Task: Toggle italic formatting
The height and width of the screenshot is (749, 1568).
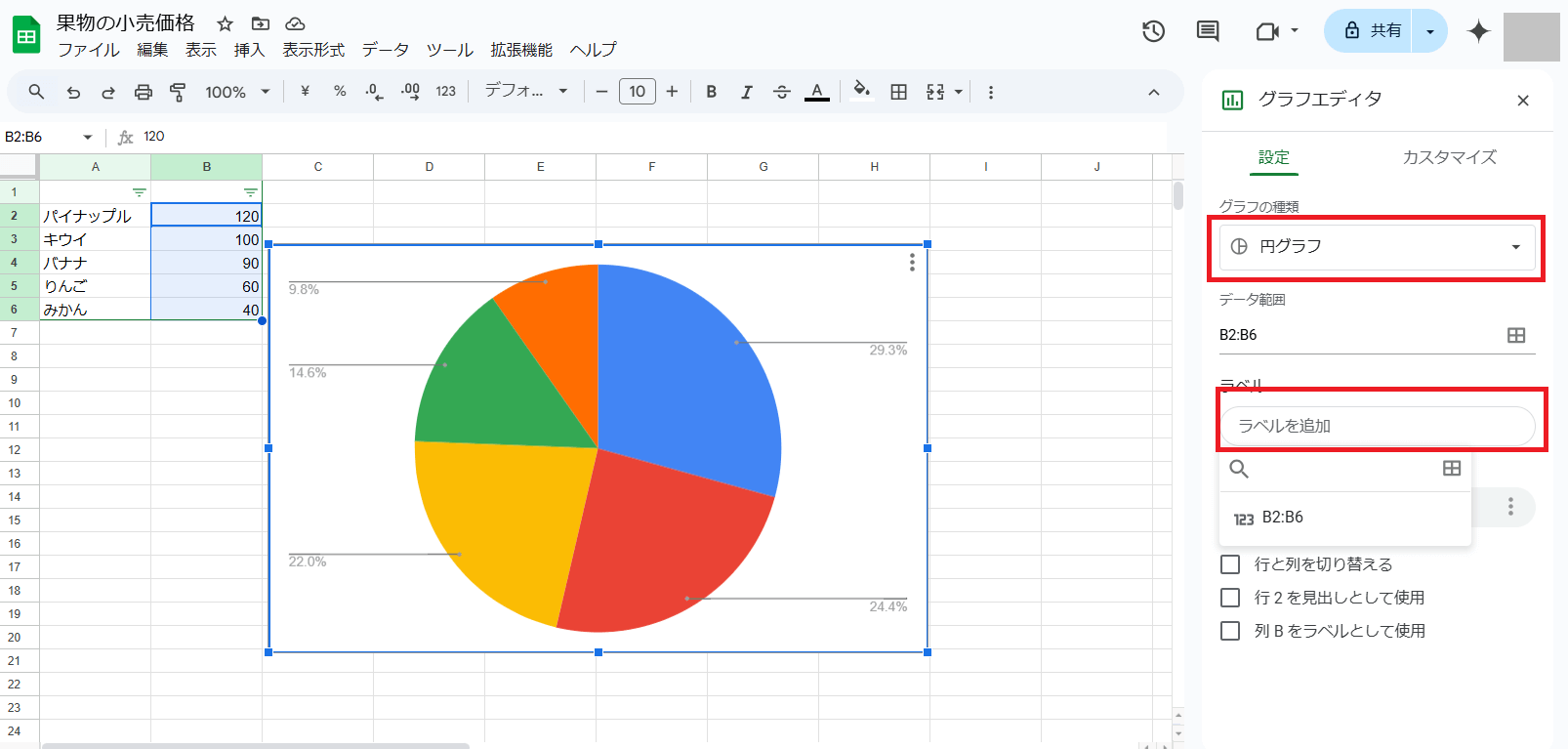Action: [747, 92]
